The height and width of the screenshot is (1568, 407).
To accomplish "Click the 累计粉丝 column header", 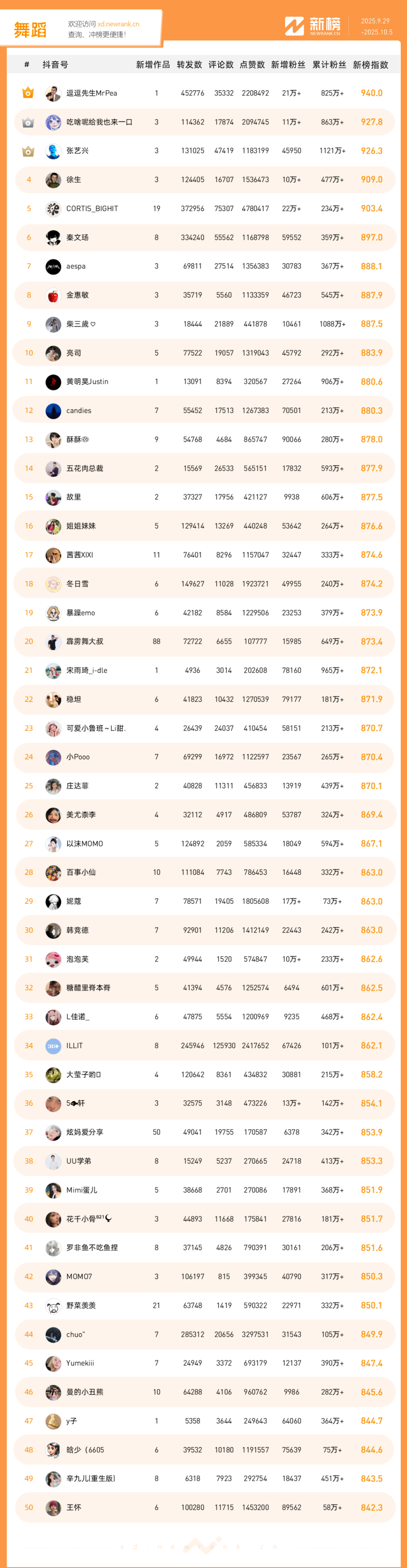I will pos(329,65).
